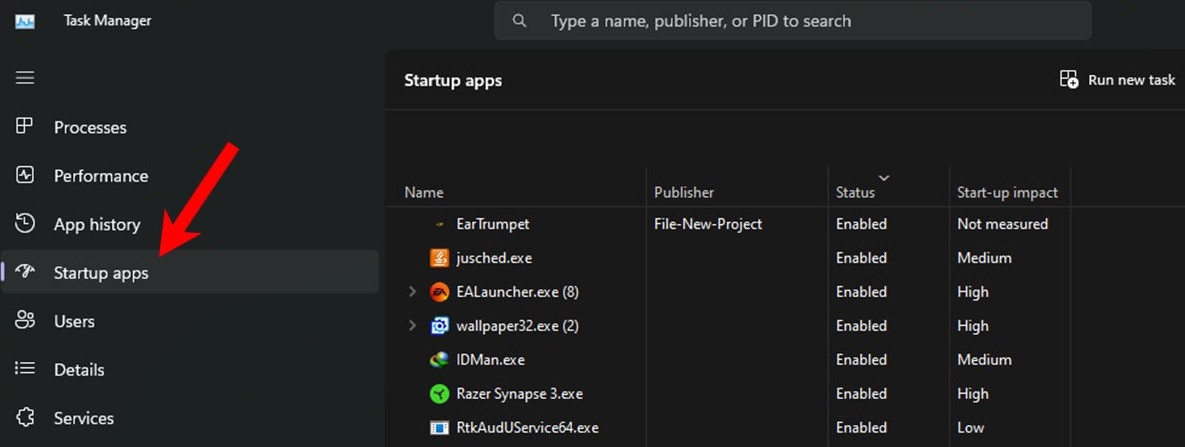Click the Startup apps page heading
This screenshot has height=447, width=1185.
[x=453, y=80]
